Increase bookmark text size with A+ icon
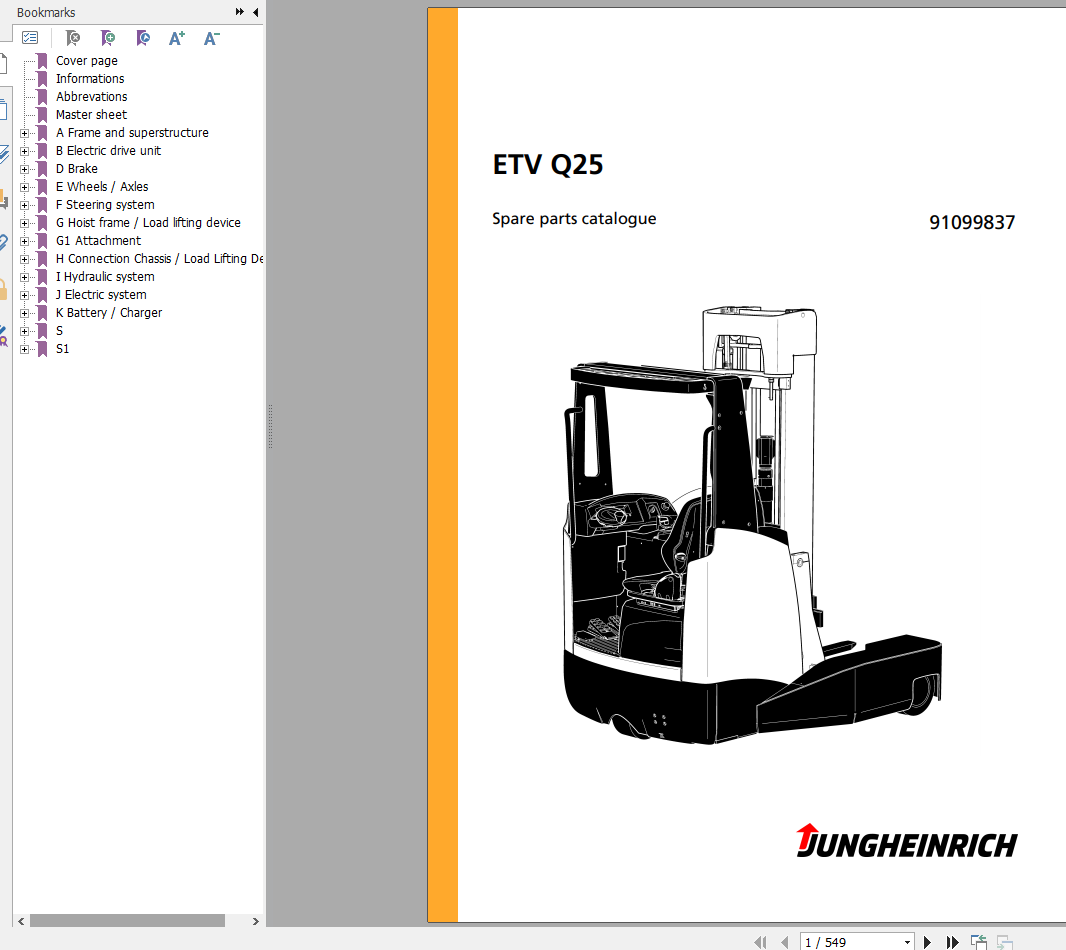 click(177, 38)
